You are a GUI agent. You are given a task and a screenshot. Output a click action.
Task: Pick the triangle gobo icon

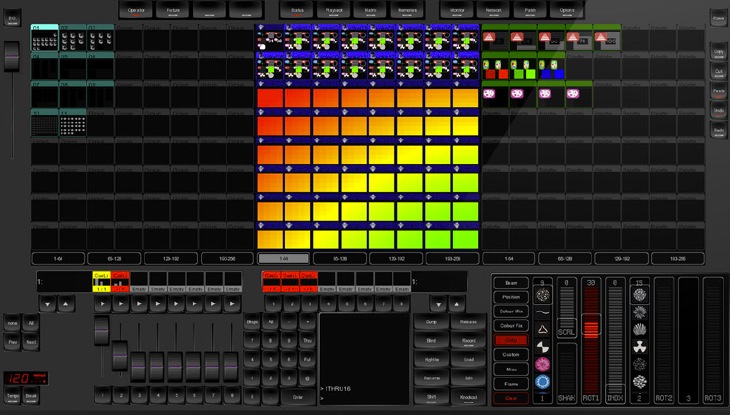point(542,329)
